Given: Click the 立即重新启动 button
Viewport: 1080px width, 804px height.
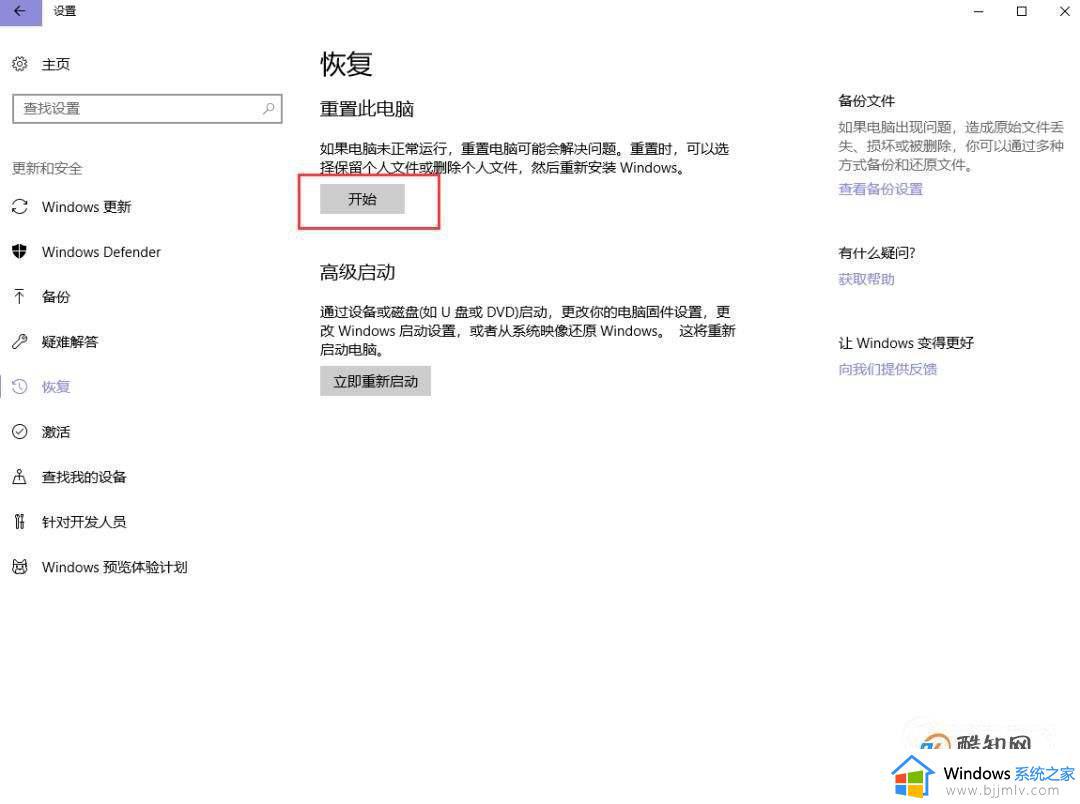Looking at the screenshot, I should click(375, 381).
